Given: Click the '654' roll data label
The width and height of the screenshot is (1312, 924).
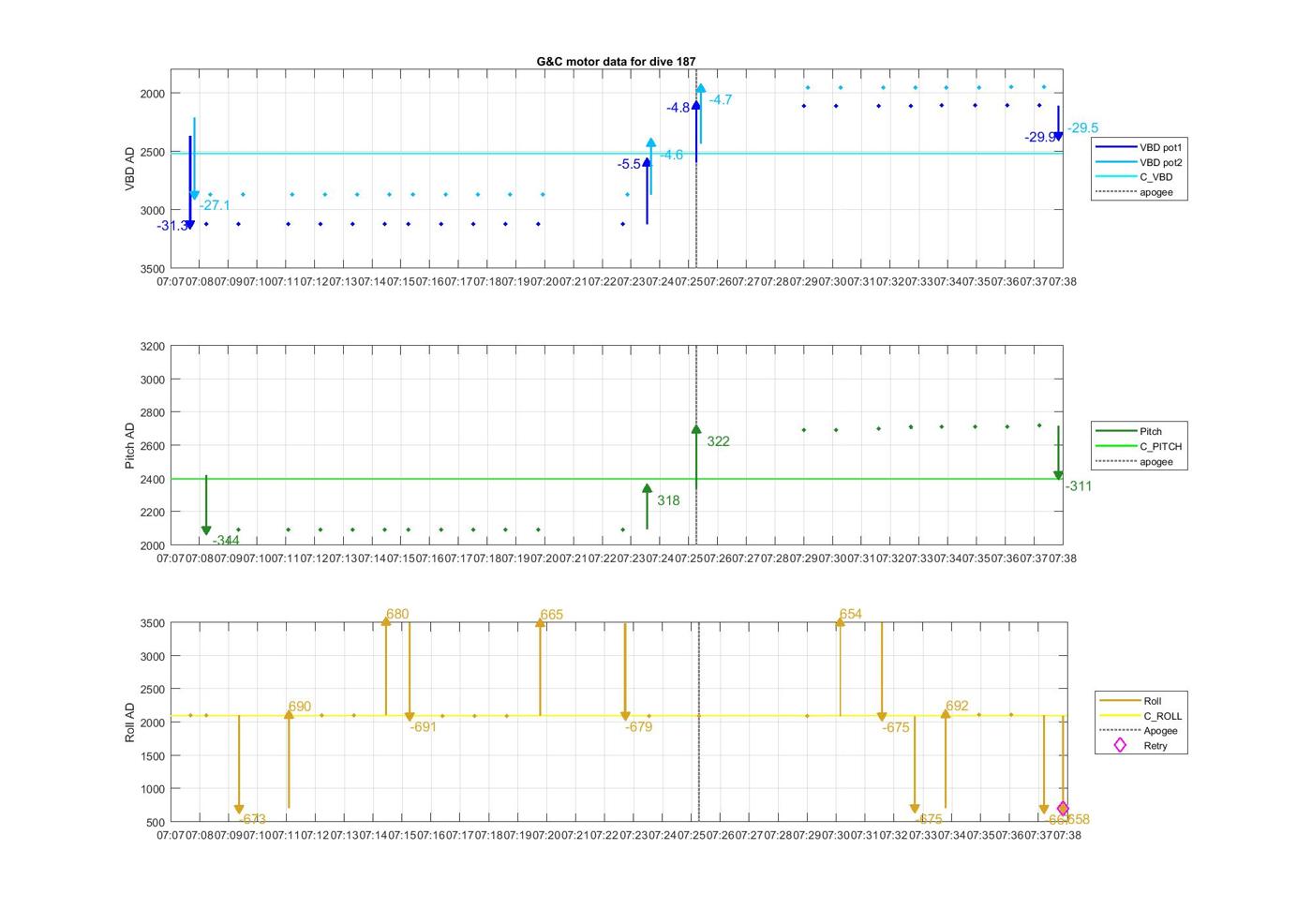Looking at the screenshot, I should click(851, 614).
